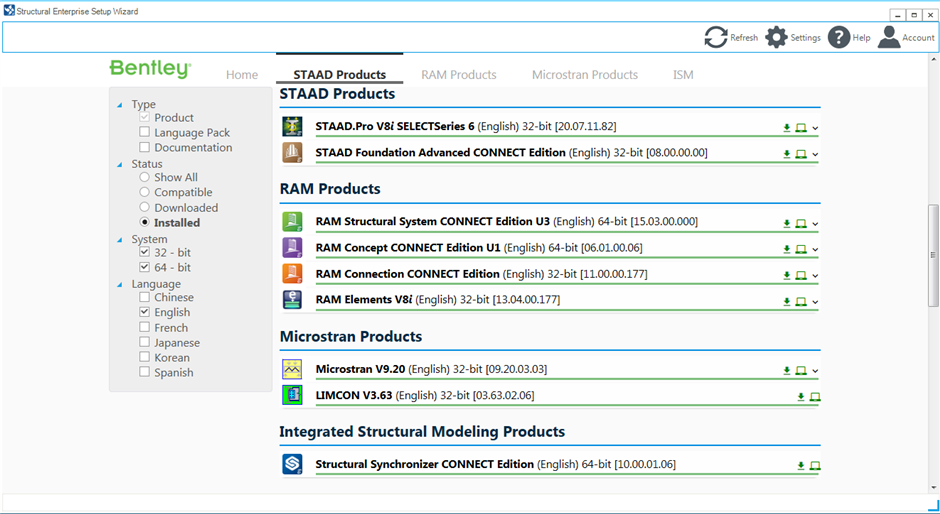The image size is (940, 514).
Task: Expand STAAD Foundation Advanced row chevron
Action: pos(815,155)
